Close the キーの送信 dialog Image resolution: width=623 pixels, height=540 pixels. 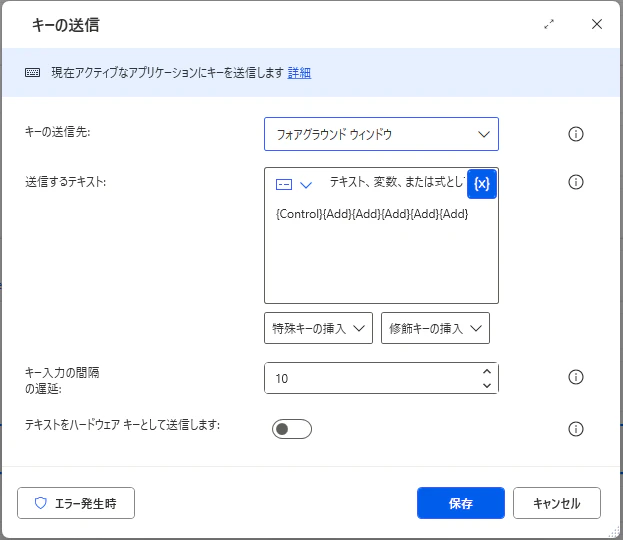[597, 24]
